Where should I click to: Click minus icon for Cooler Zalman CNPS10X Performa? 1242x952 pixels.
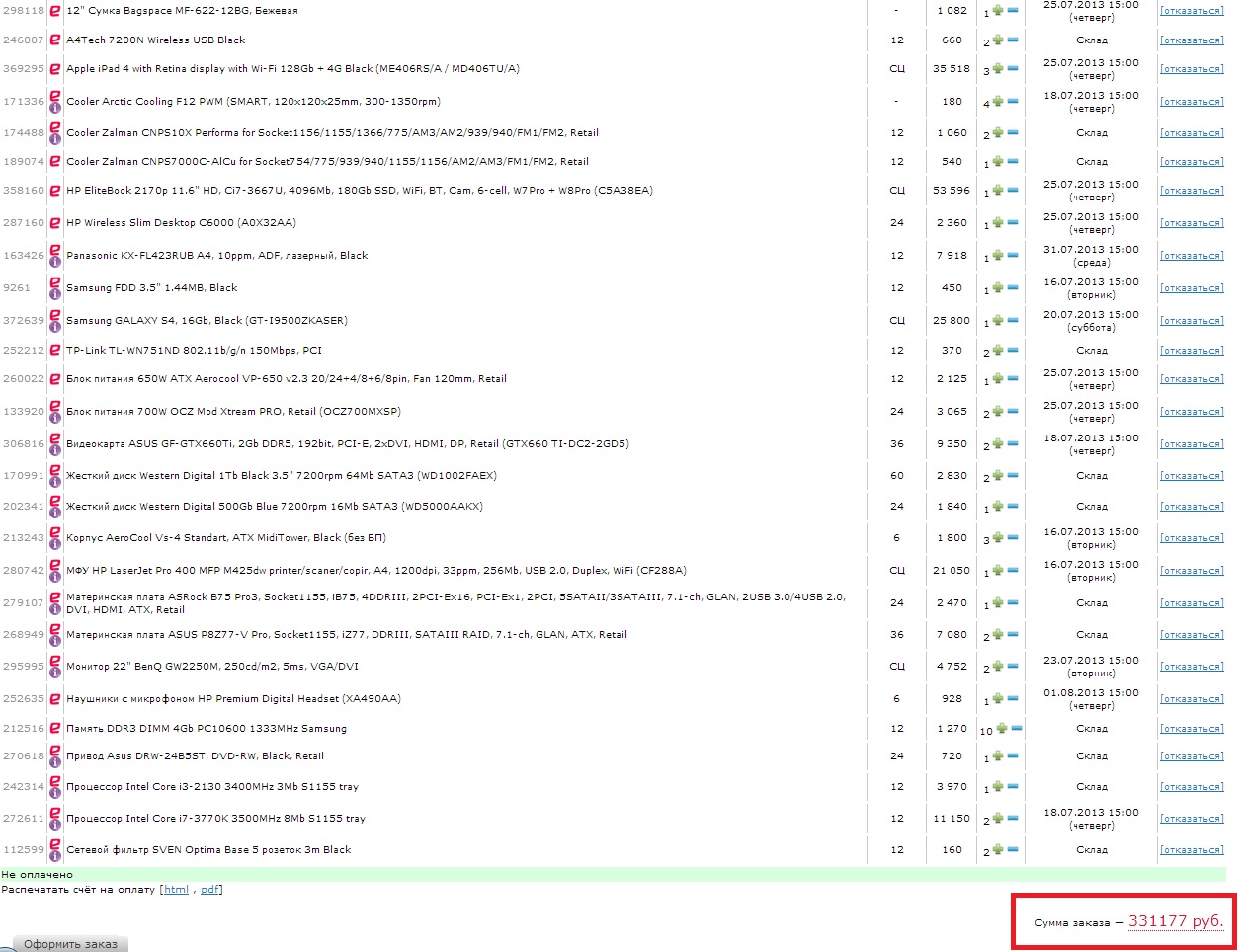tap(1013, 133)
